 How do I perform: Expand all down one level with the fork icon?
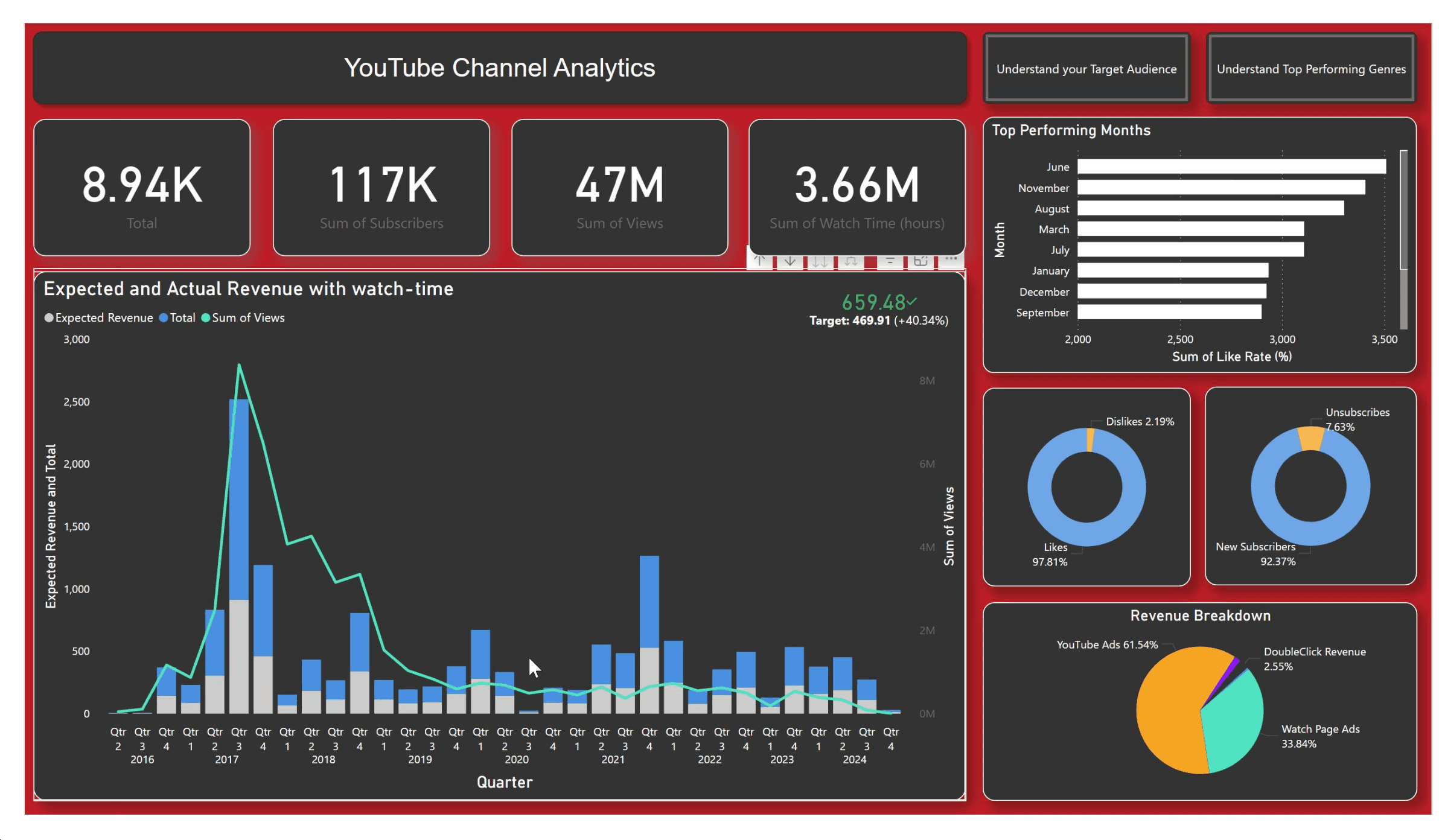click(851, 261)
